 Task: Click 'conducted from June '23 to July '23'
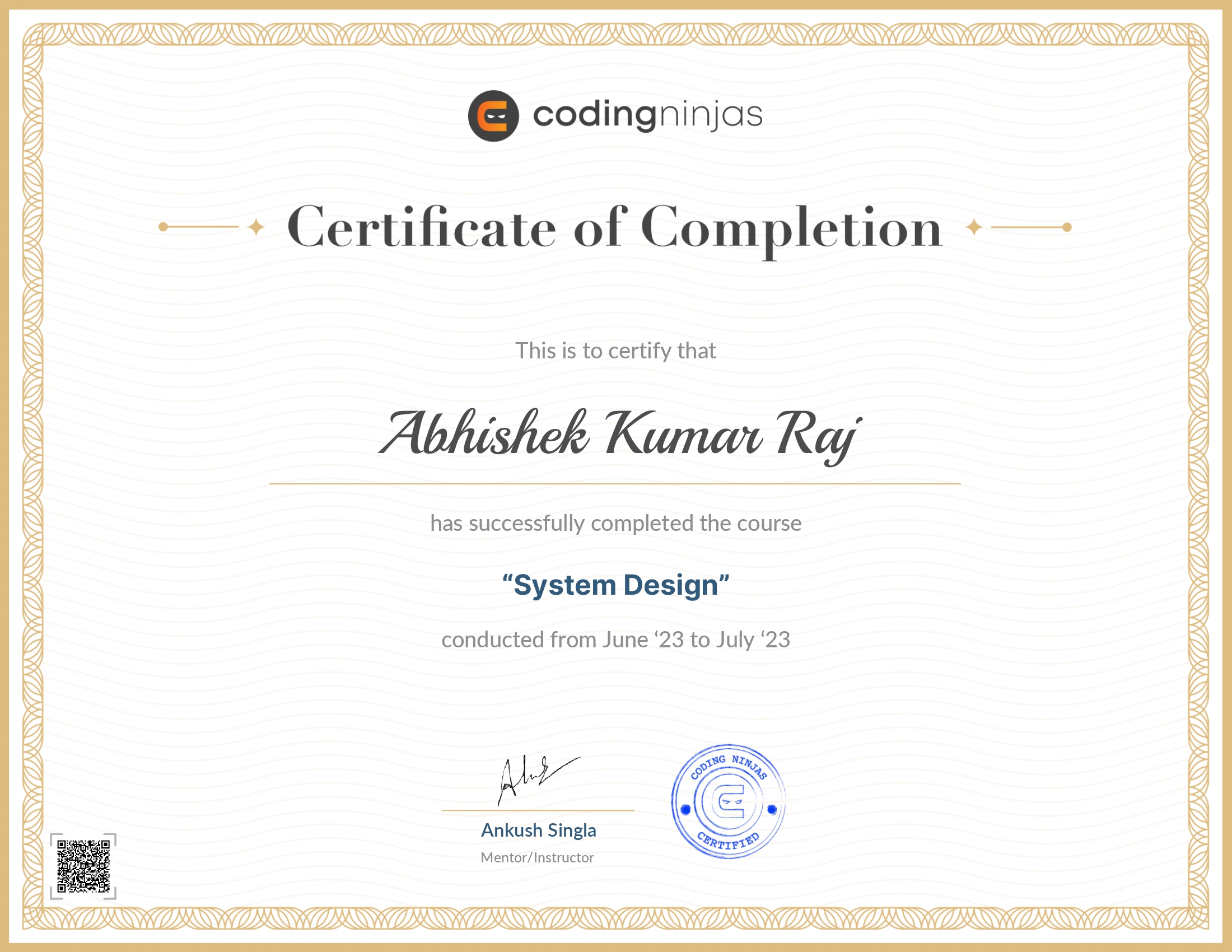tap(615, 640)
